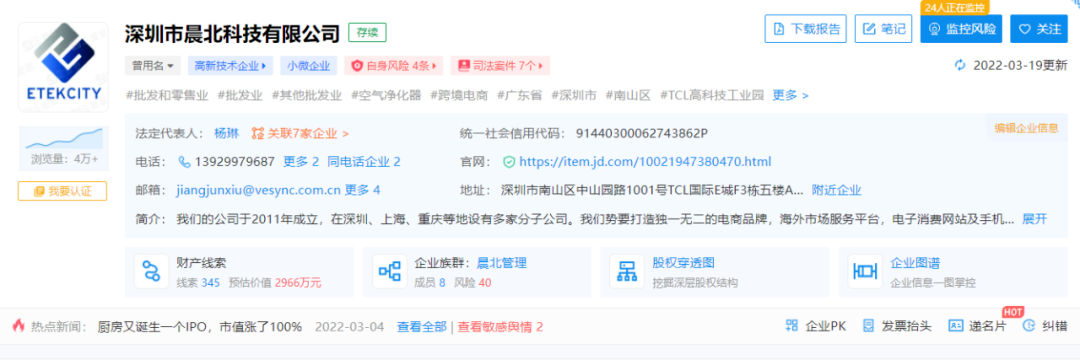Screen dimensions: 1080x360
Task: Open the #跨境电商 tag
Action: (459, 95)
